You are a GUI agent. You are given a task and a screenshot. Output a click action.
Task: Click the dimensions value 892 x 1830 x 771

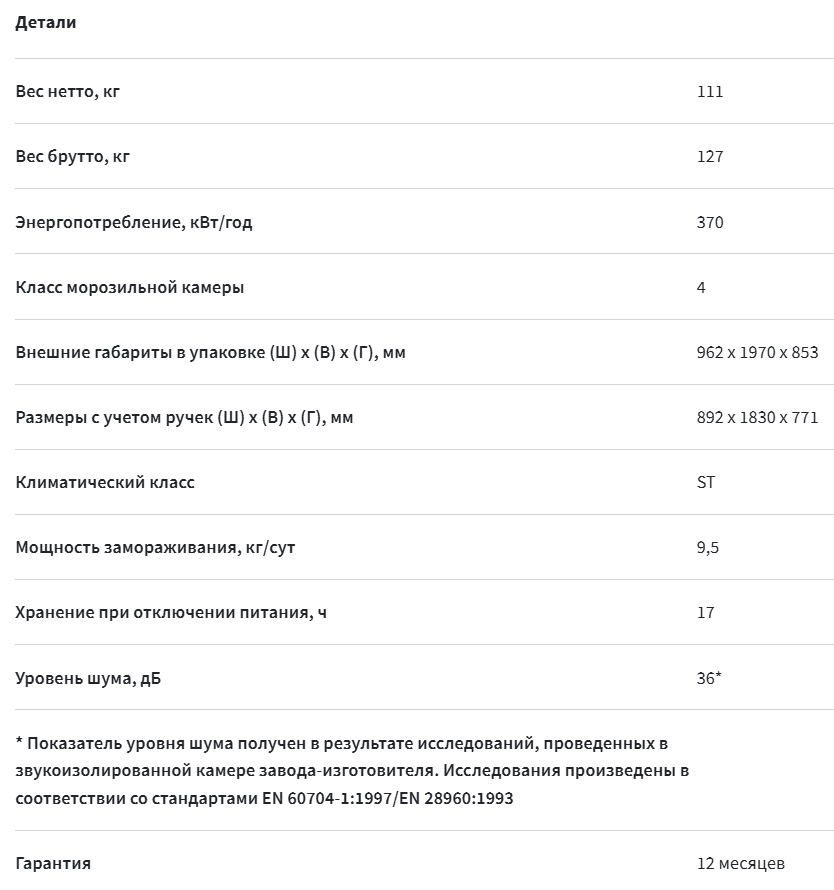[x=757, y=418]
